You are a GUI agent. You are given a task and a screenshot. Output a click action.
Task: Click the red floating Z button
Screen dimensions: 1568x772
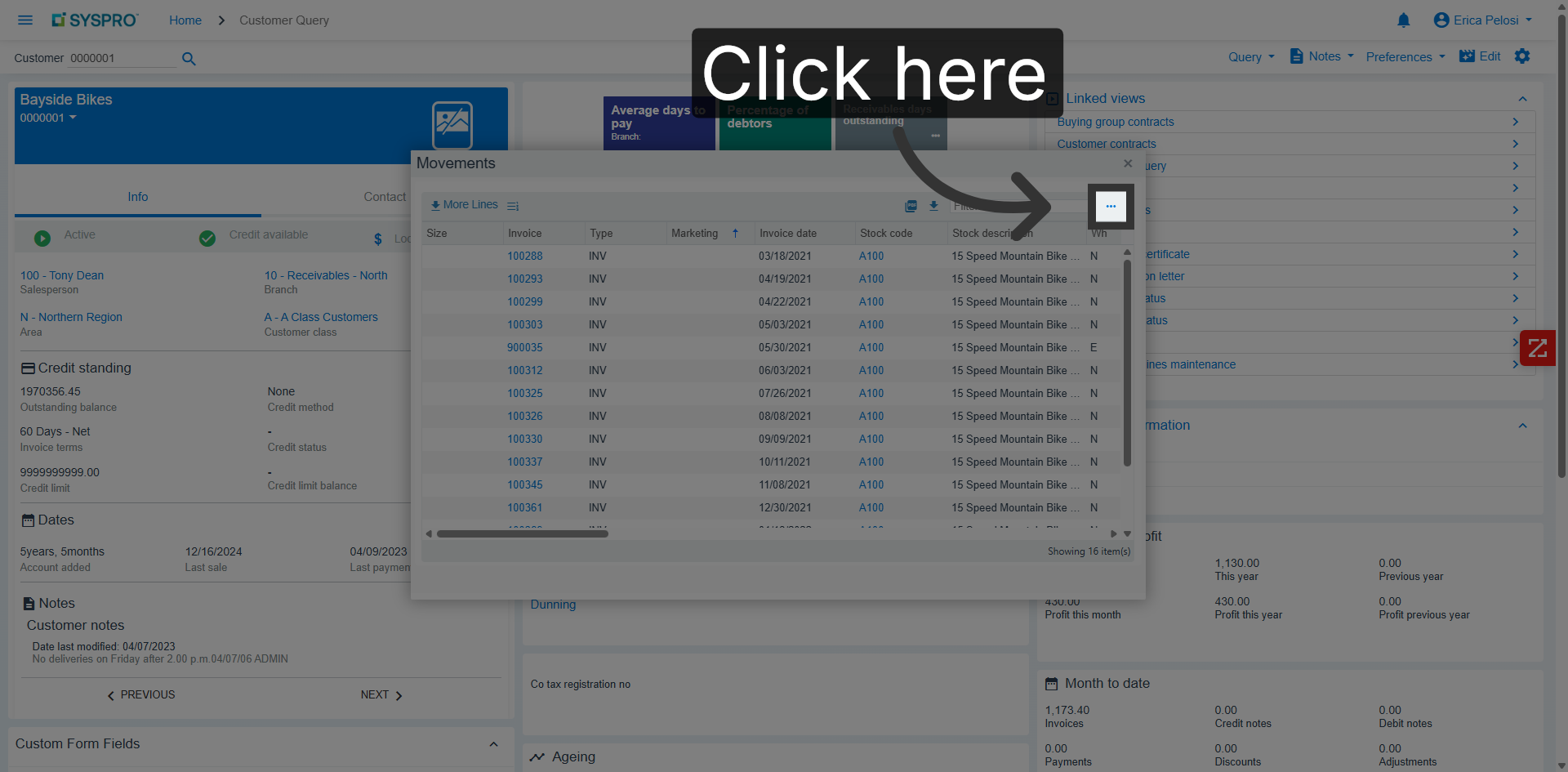tap(1538, 348)
